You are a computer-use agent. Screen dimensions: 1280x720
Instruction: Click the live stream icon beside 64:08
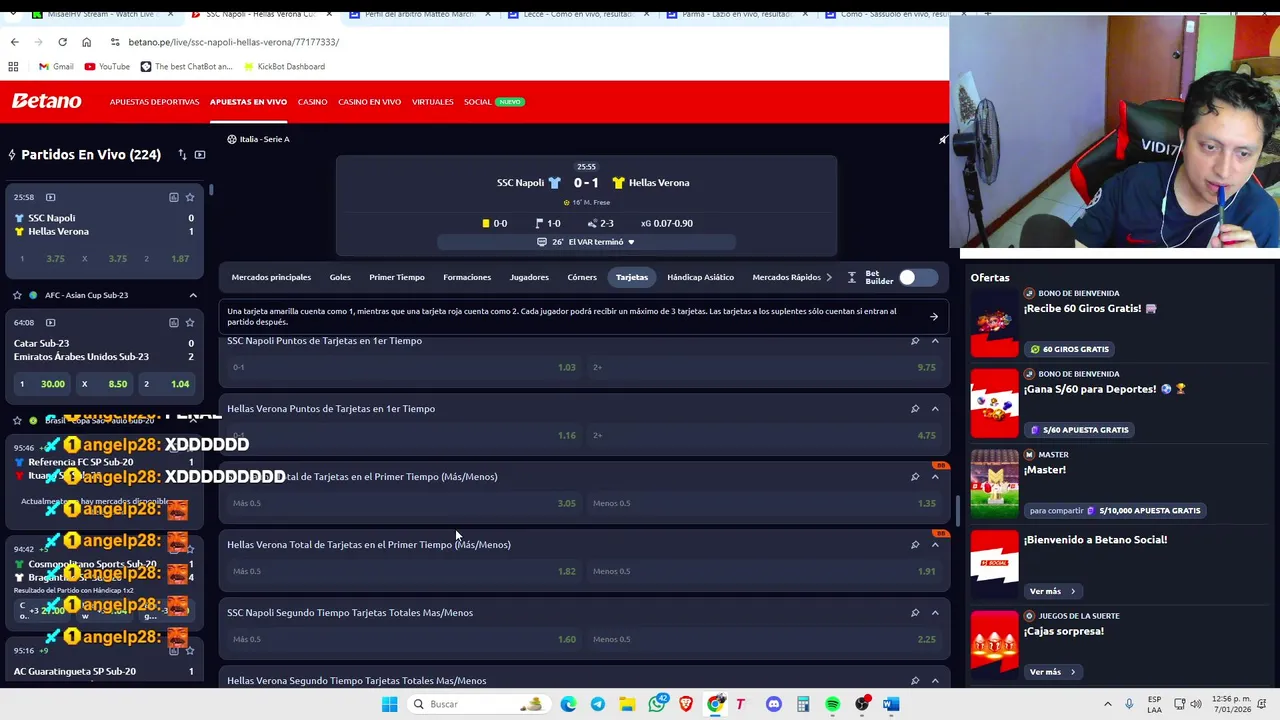pos(50,322)
